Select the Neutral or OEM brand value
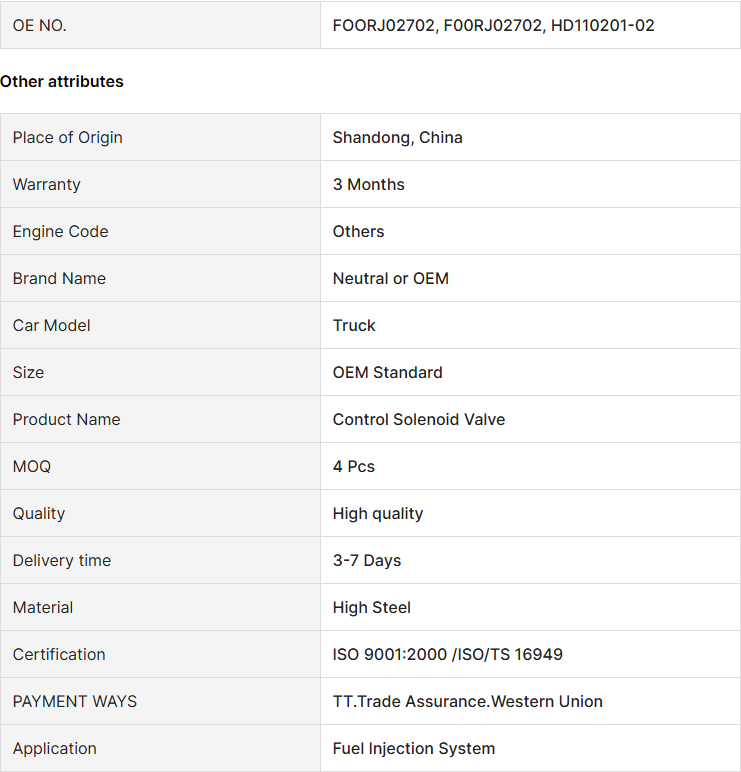741x772 pixels. coord(390,278)
